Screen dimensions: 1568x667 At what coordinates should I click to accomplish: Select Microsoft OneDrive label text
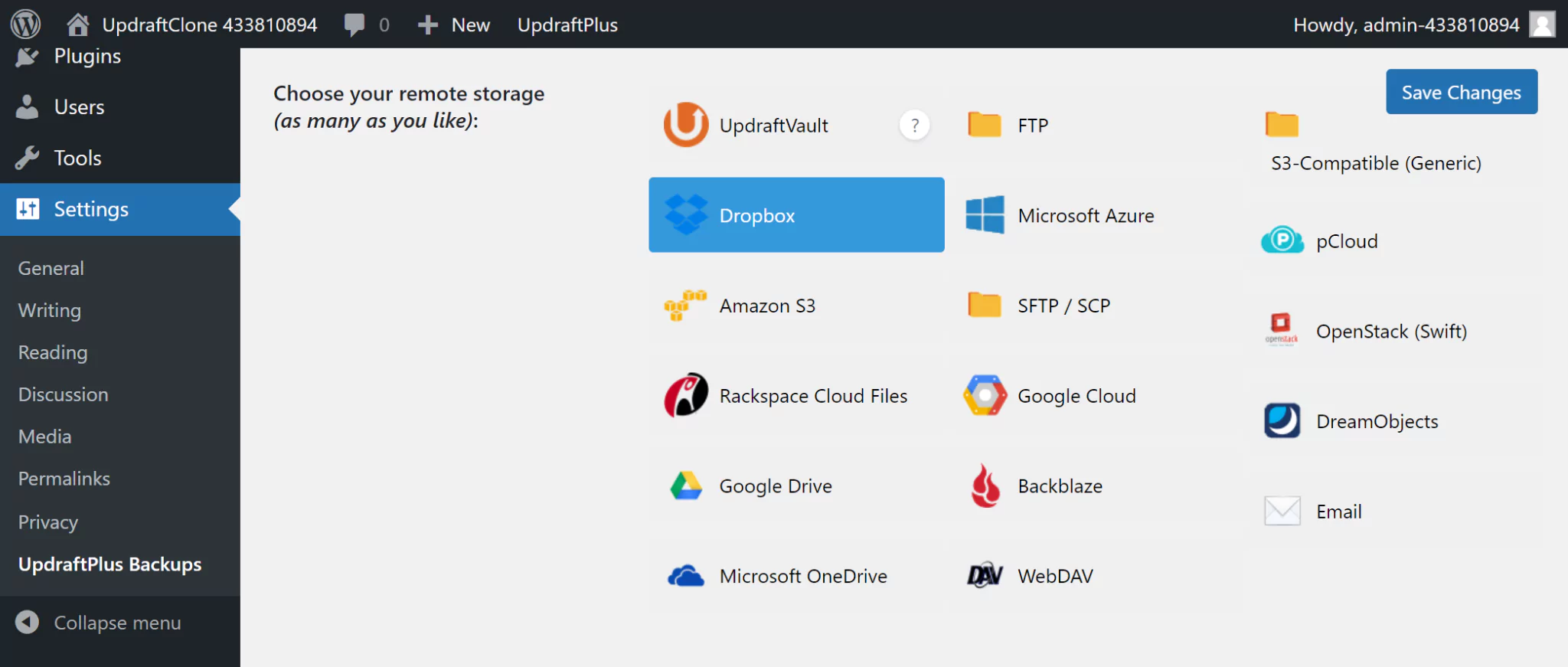(x=803, y=576)
